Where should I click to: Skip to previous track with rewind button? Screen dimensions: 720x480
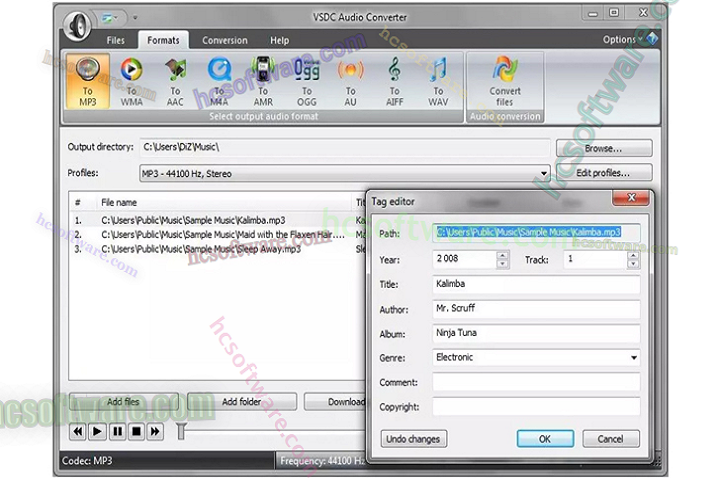[x=78, y=431]
